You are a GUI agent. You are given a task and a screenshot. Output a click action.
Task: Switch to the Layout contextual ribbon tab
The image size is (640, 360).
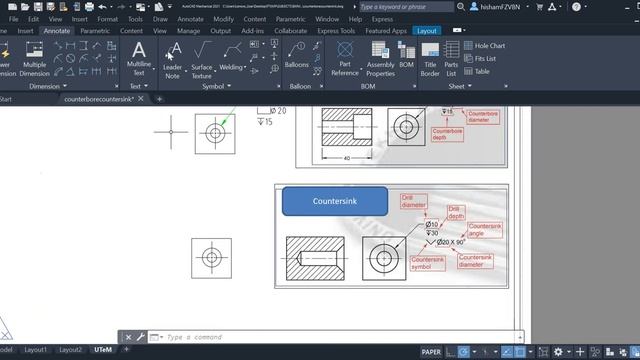click(x=427, y=31)
